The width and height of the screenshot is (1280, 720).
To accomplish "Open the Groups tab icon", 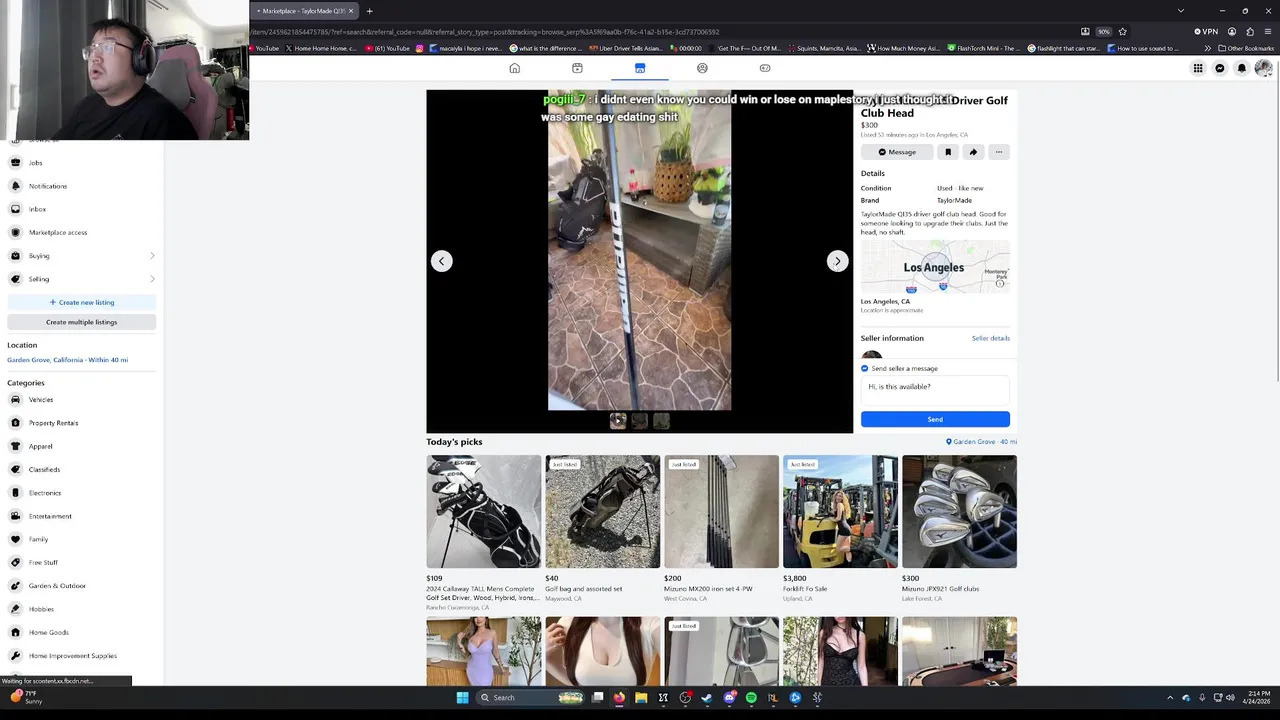I will 702,68.
